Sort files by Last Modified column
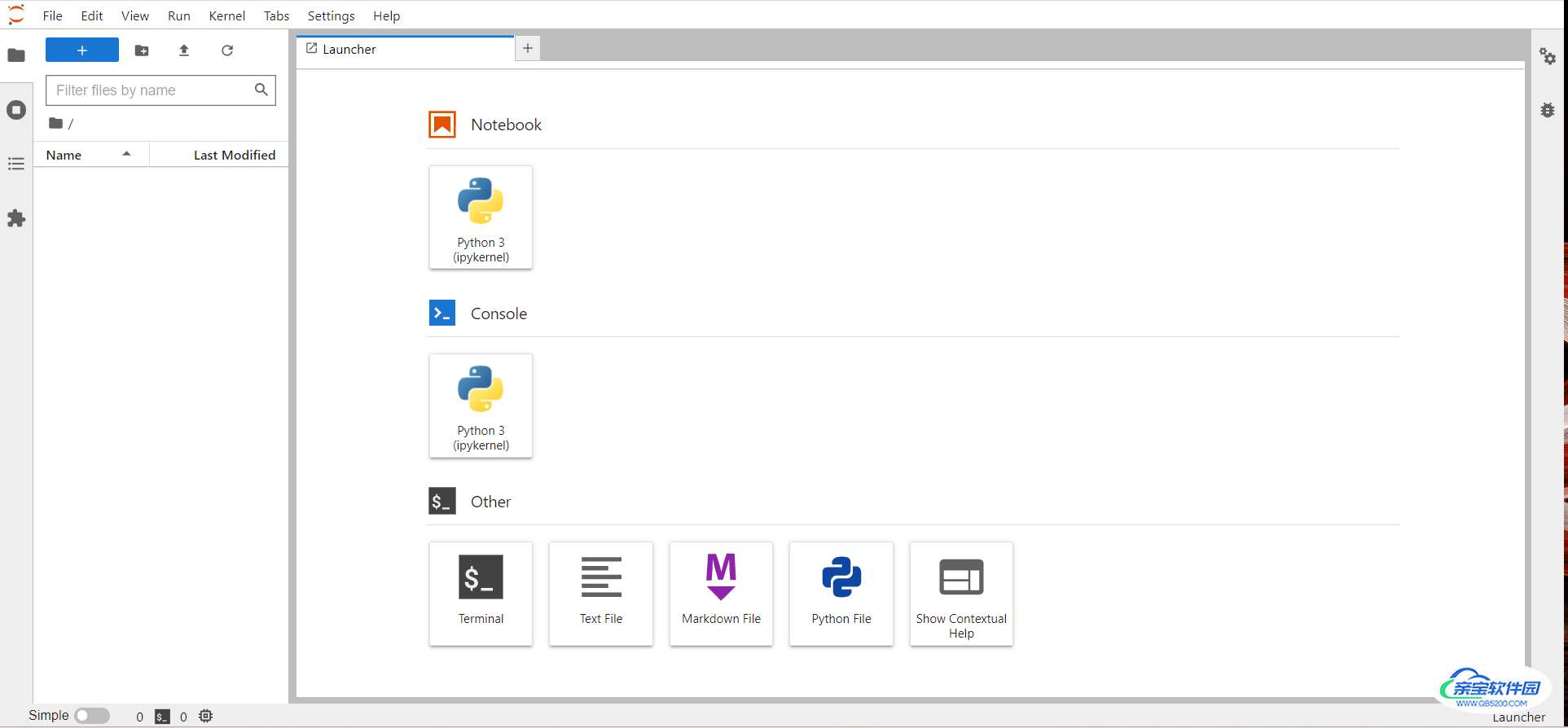This screenshot has height=728, width=1568. pos(219,155)
